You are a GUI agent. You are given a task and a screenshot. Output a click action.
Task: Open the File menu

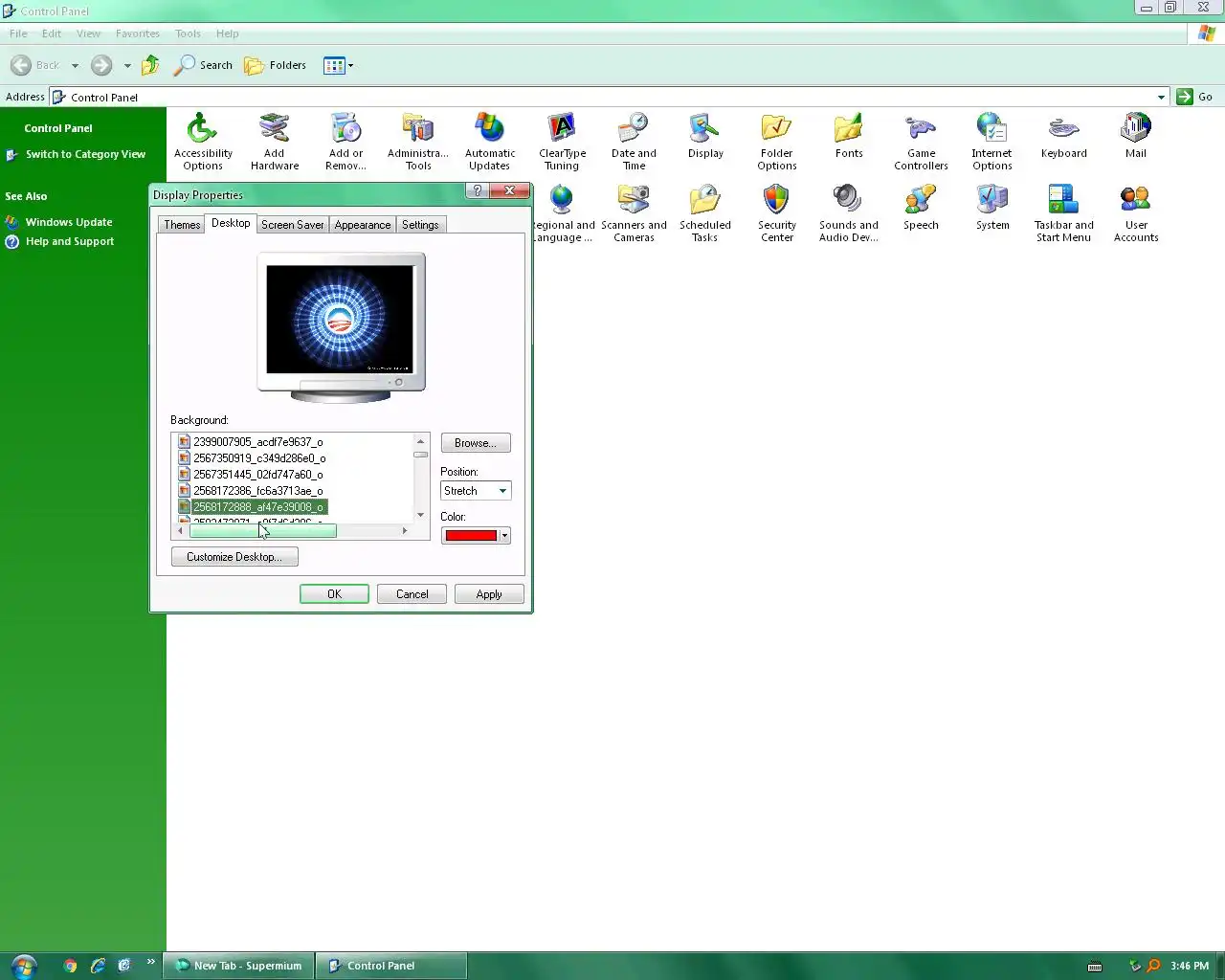point(18,33)
